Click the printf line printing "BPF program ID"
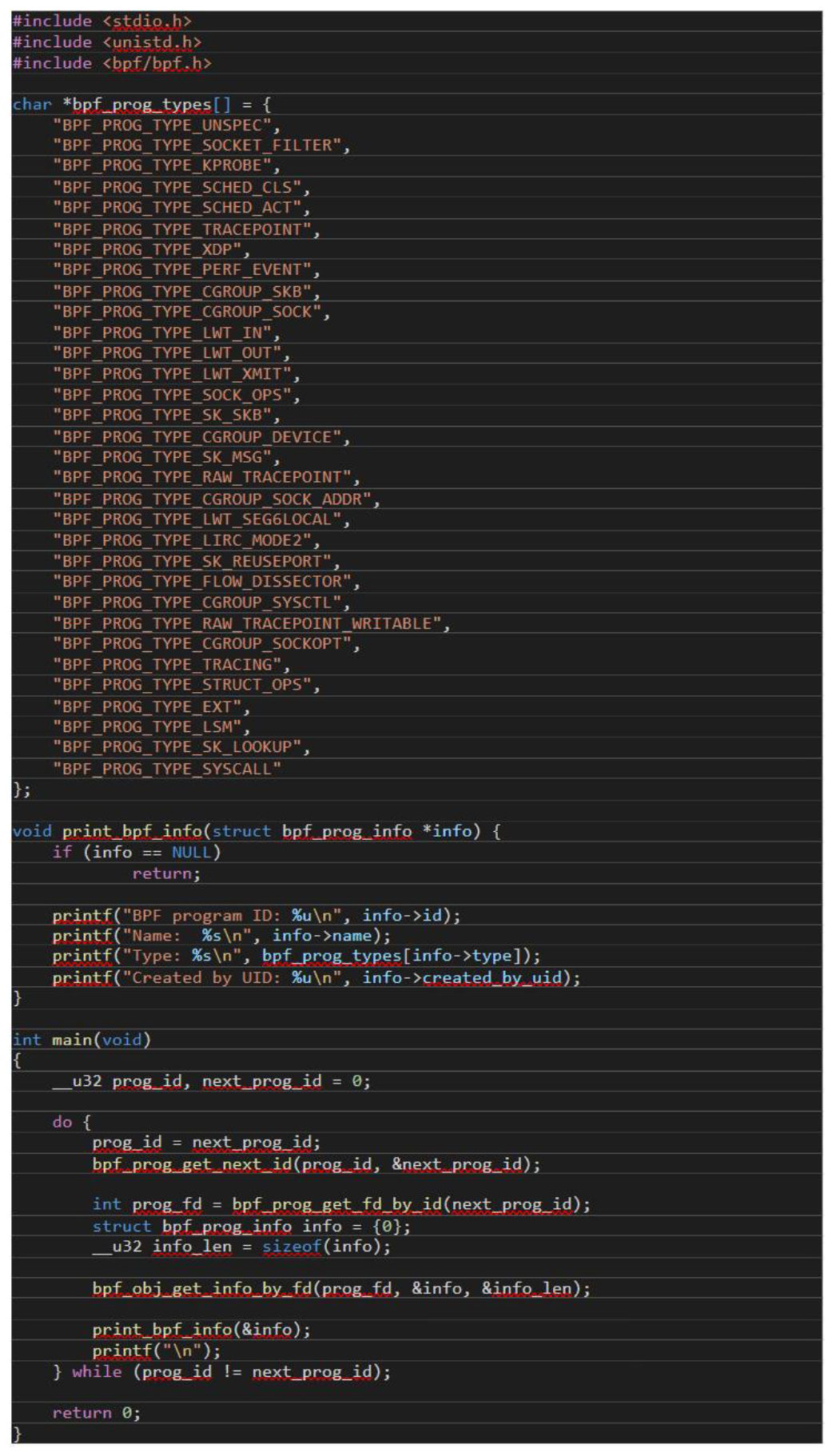The width and height of the screenshot is (832, 1456). tap(256, 916)
